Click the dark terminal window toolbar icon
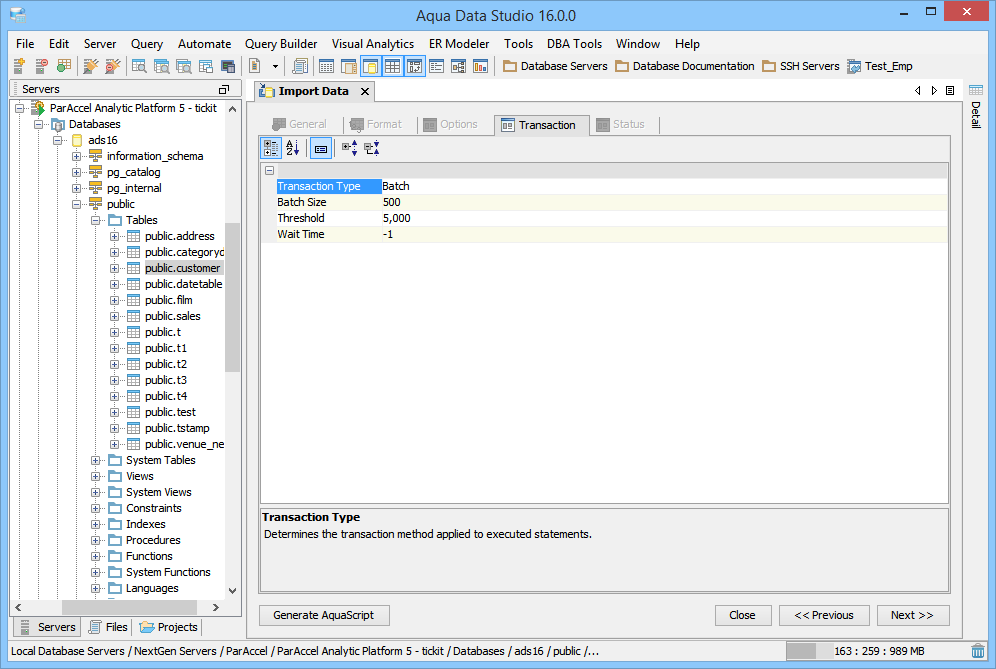Viewport: 996px width, 669px height. pos(228,66)
